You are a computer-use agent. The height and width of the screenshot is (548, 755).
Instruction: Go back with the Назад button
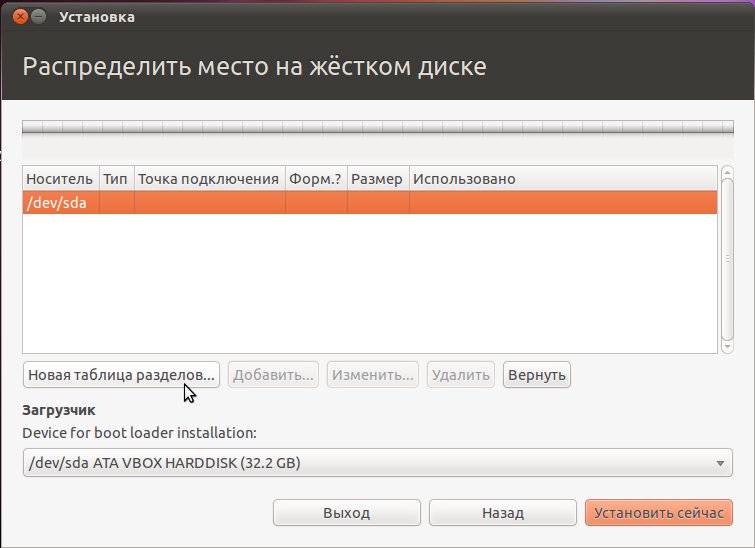pos(503,512)
